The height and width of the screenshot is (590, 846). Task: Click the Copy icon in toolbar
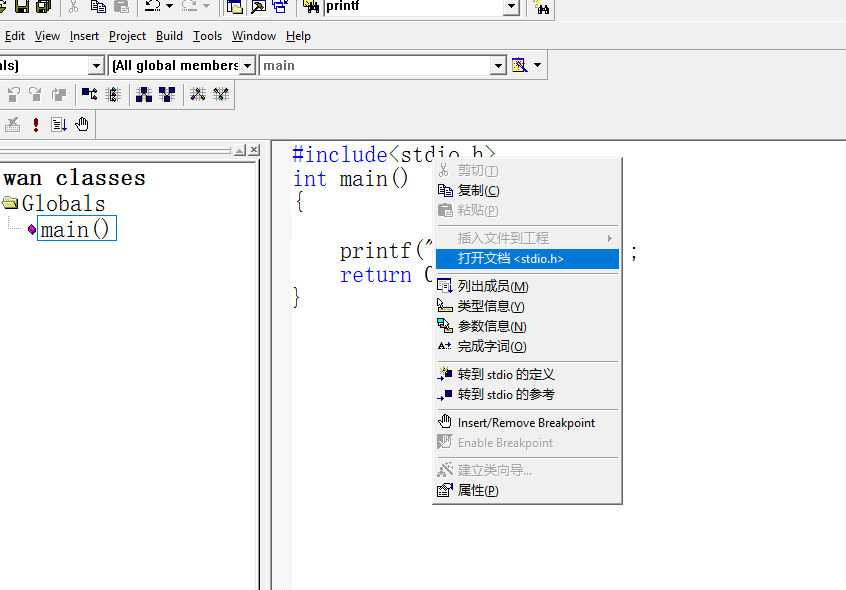pos(98,7)
